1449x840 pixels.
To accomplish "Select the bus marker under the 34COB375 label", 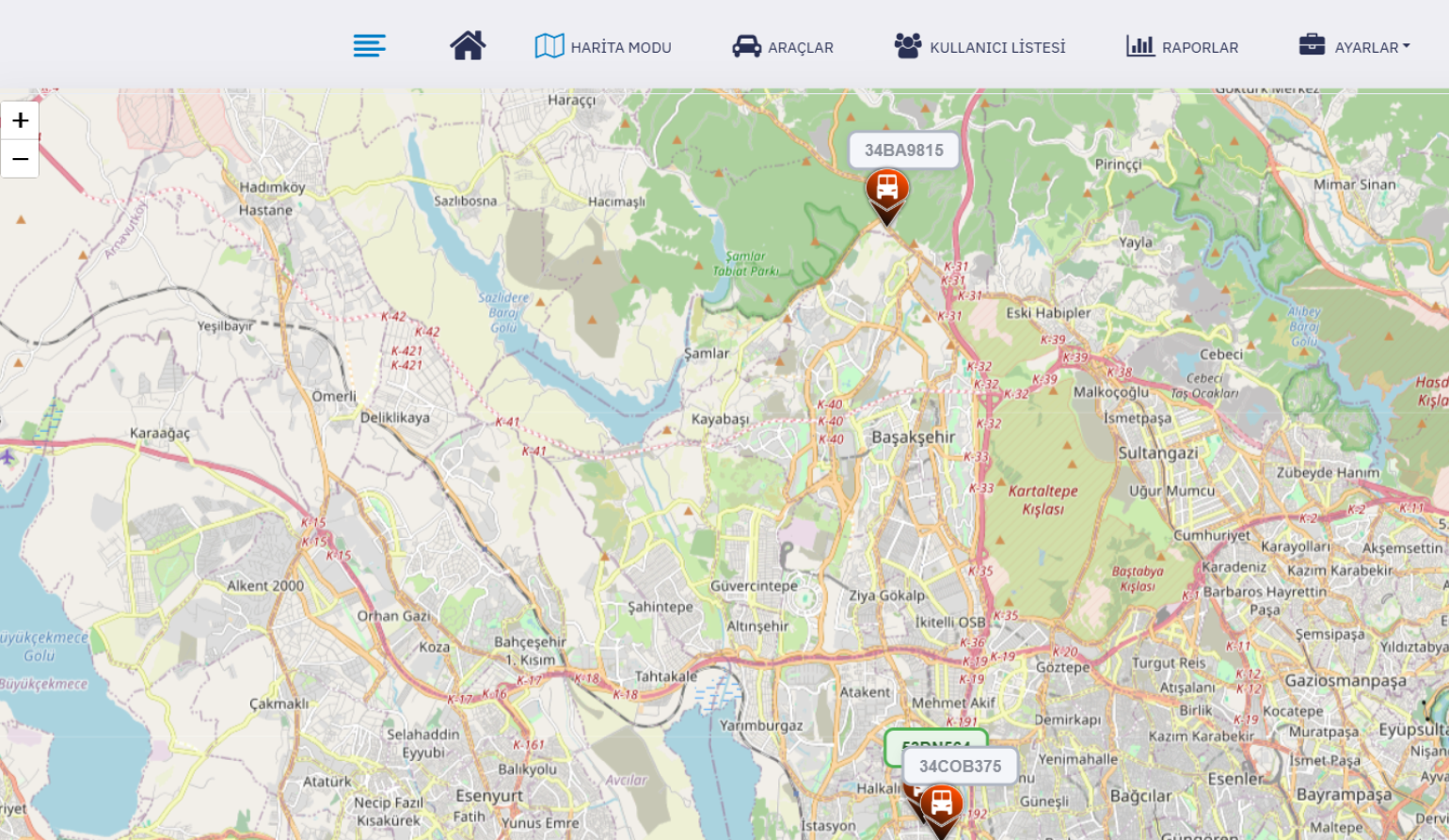I will (941, 806).
